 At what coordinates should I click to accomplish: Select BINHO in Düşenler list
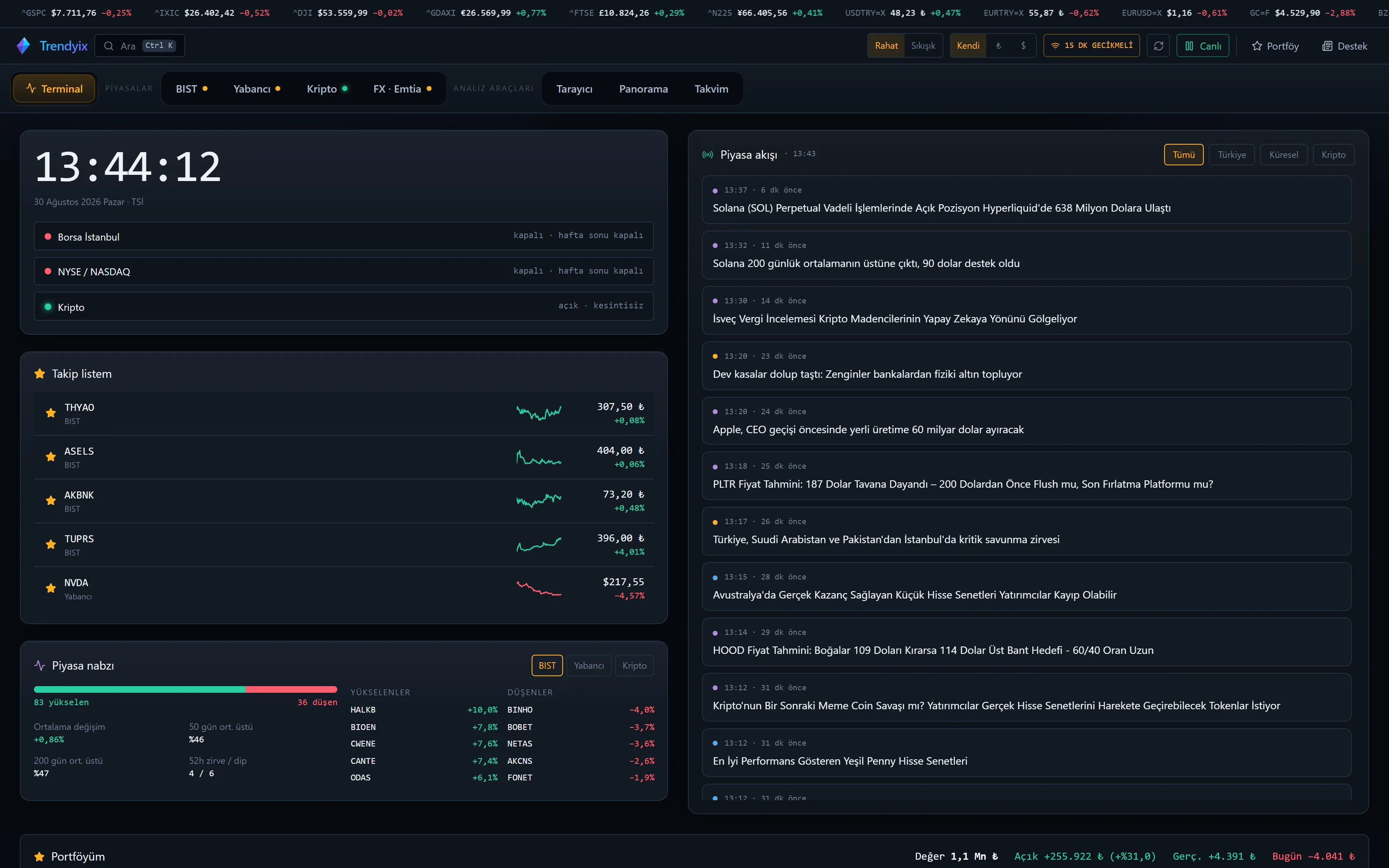581,710
